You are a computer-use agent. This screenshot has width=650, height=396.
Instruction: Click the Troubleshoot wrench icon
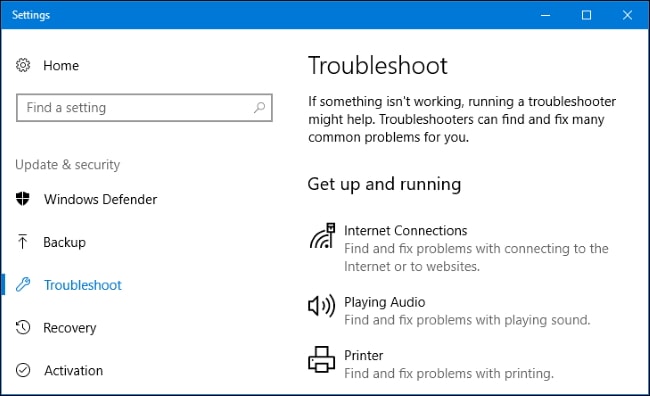(23, 284)
